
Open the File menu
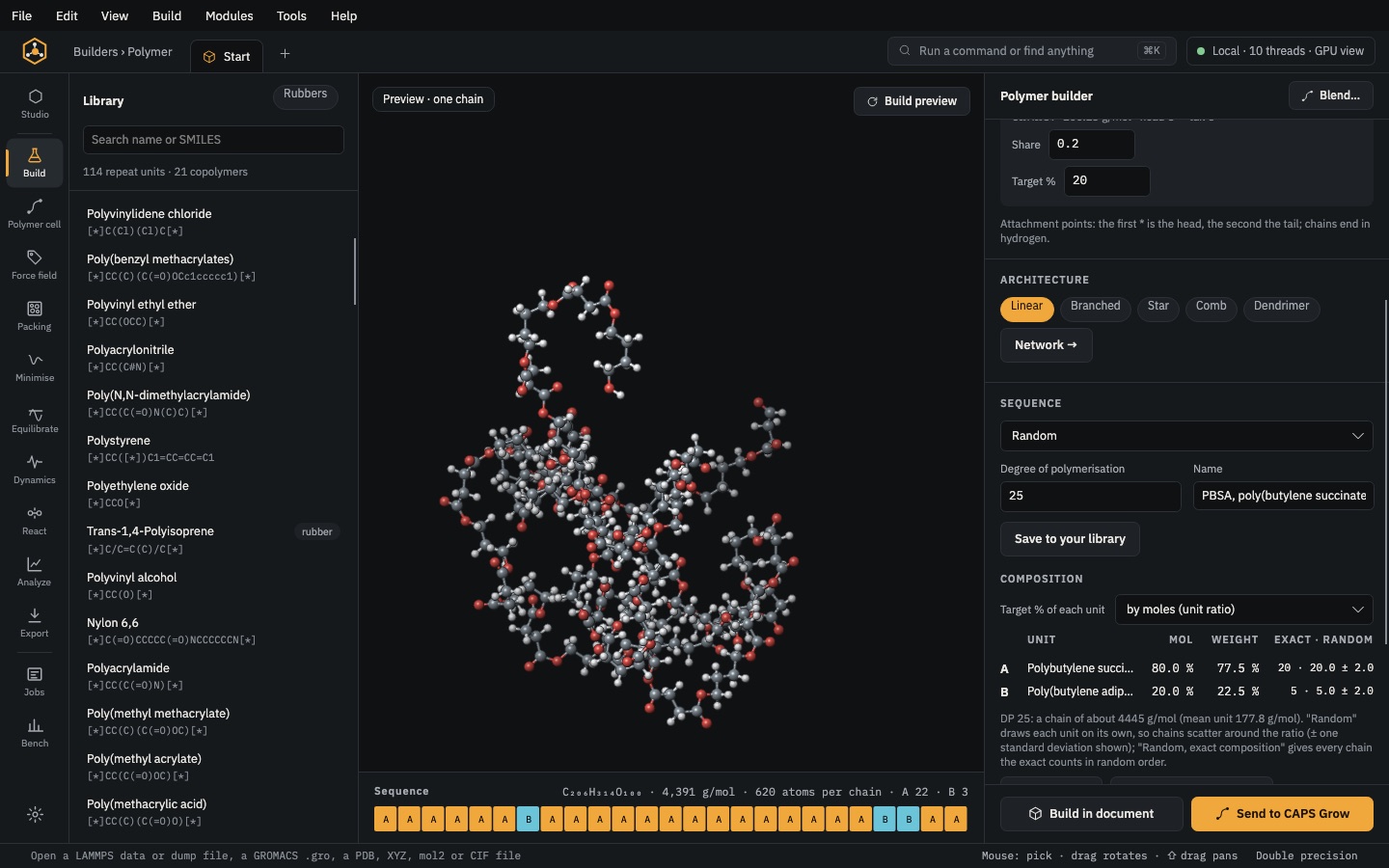[21, 15]
